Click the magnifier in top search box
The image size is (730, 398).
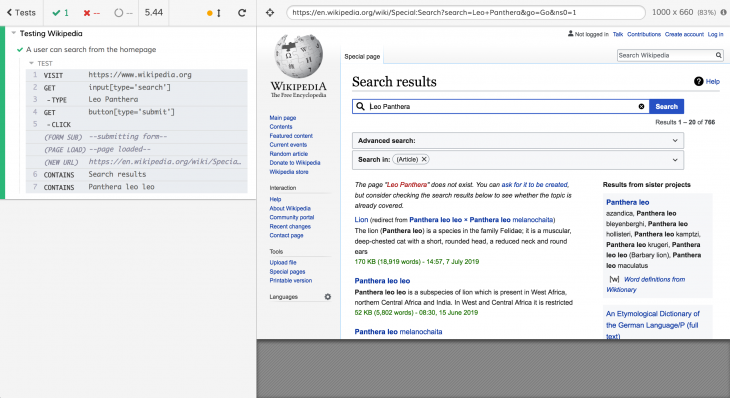[x=719, y=55]
